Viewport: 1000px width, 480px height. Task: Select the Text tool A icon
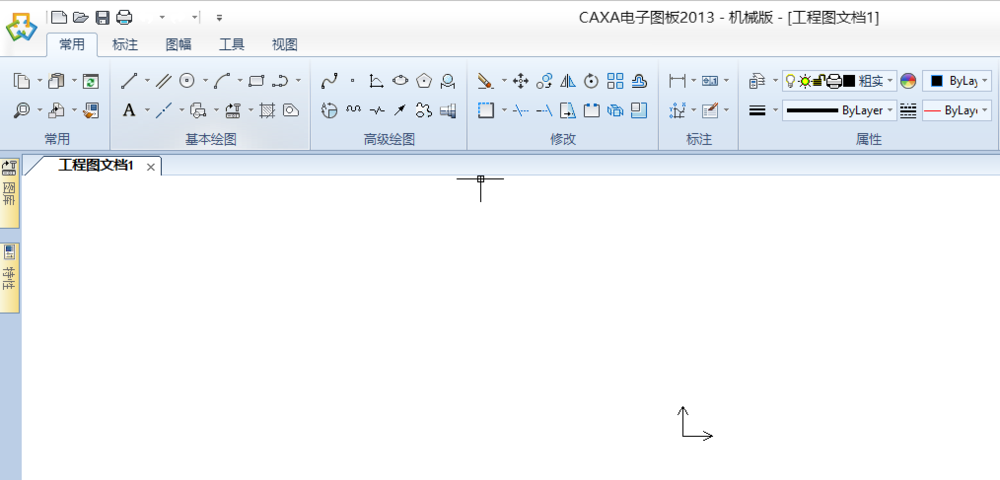[129, 110]
